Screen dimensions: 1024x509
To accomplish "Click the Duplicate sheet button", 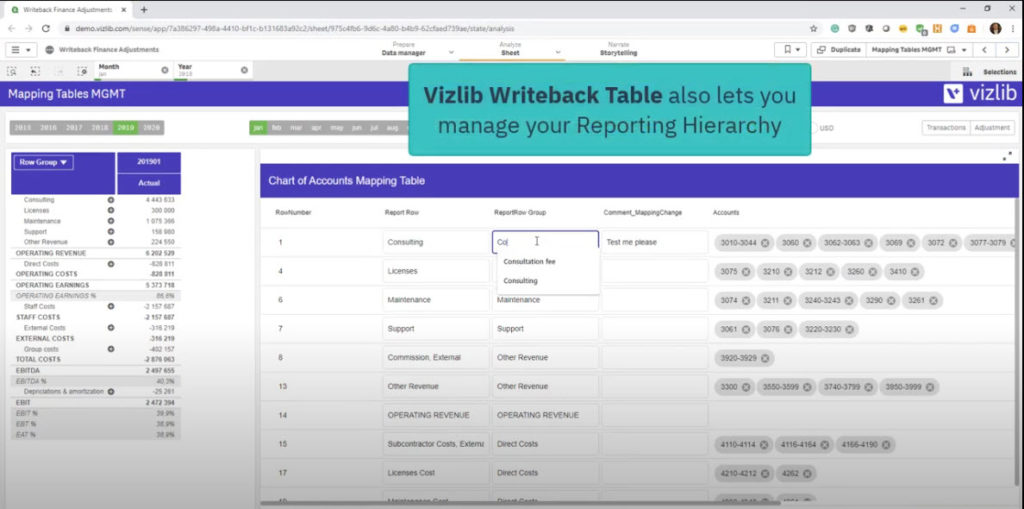I will tap(839, 50).
